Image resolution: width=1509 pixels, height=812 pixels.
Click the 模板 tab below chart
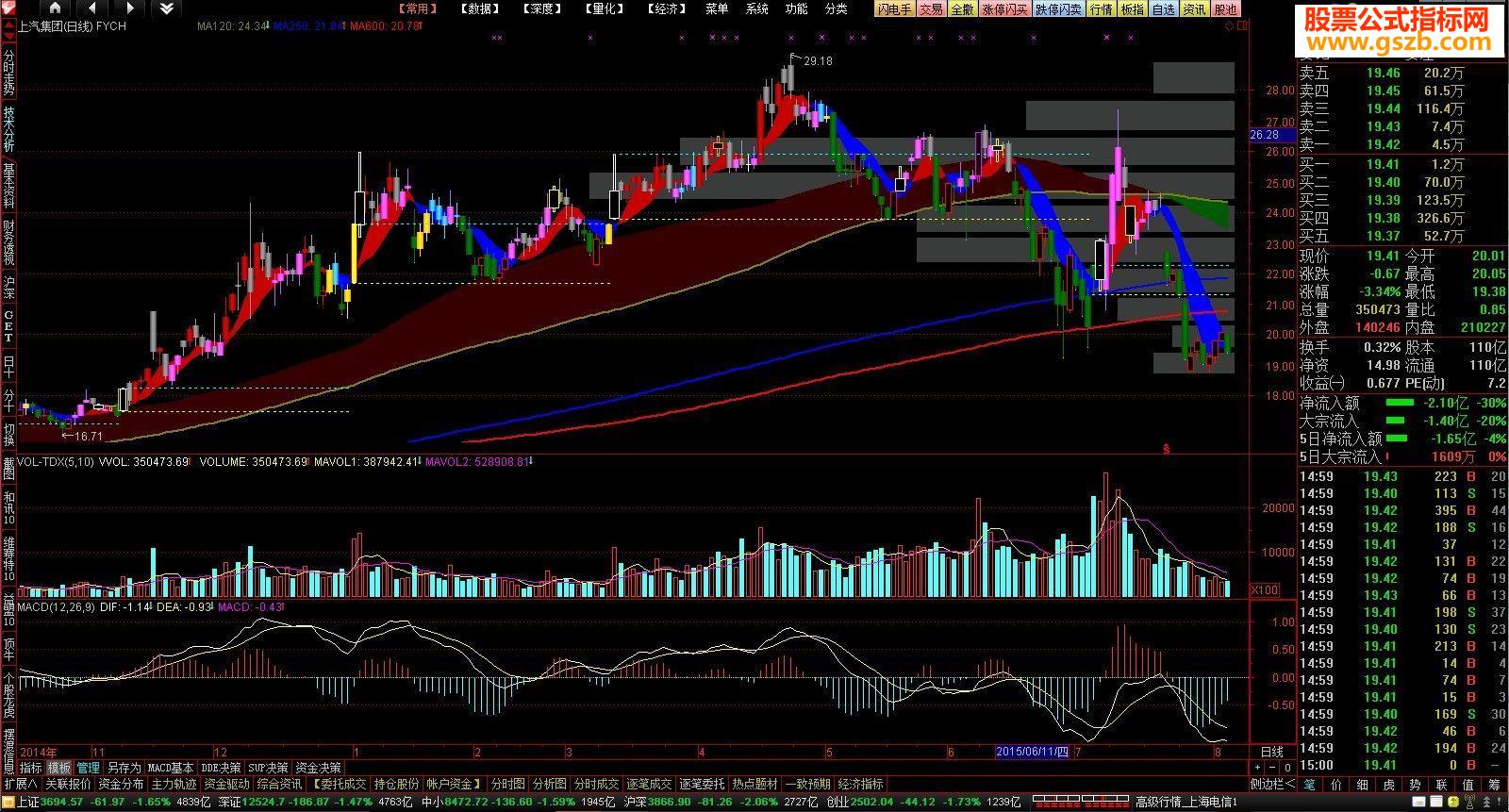point(59,768)
